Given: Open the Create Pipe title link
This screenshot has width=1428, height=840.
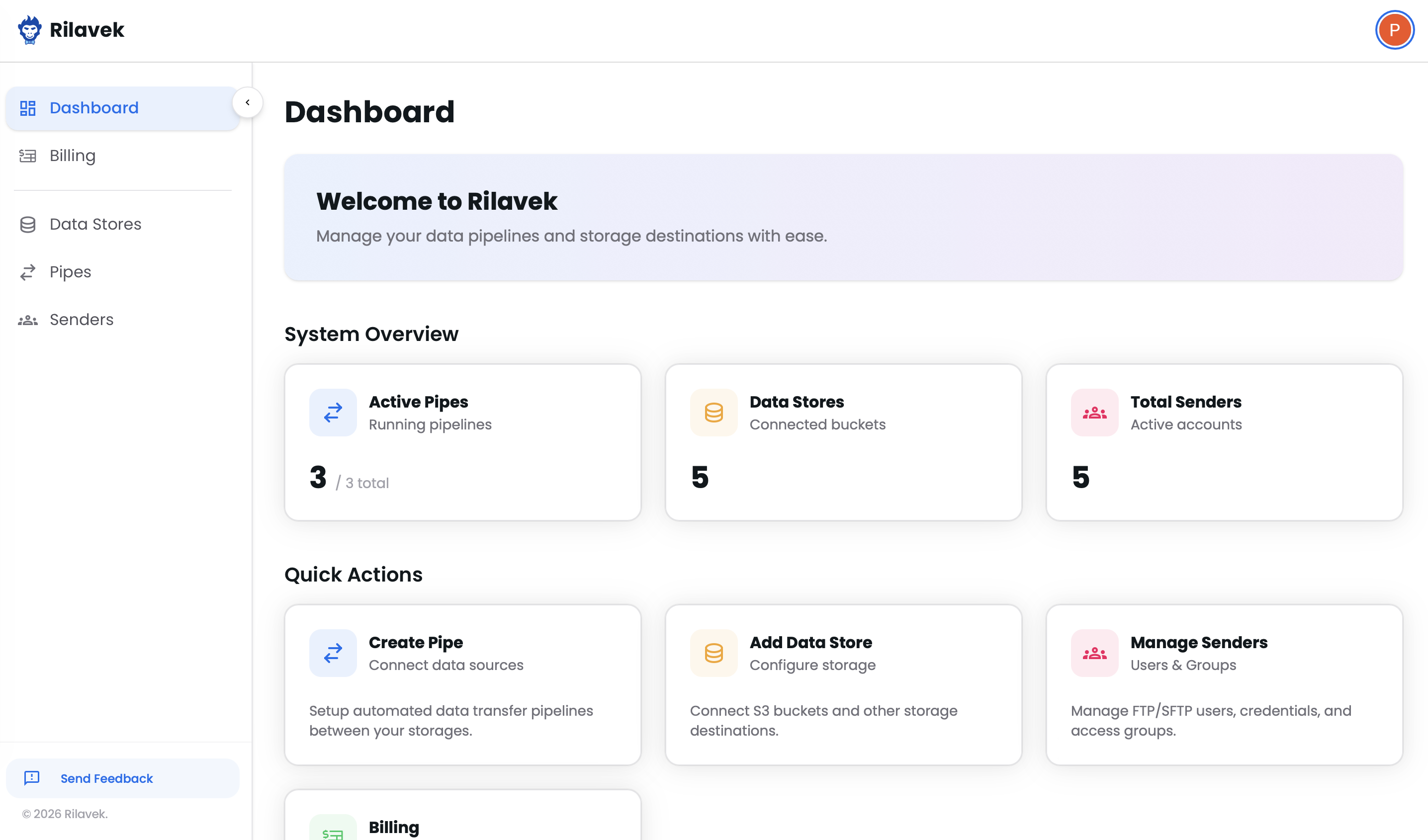Looking at the screenshot, I should coord(415,642).
